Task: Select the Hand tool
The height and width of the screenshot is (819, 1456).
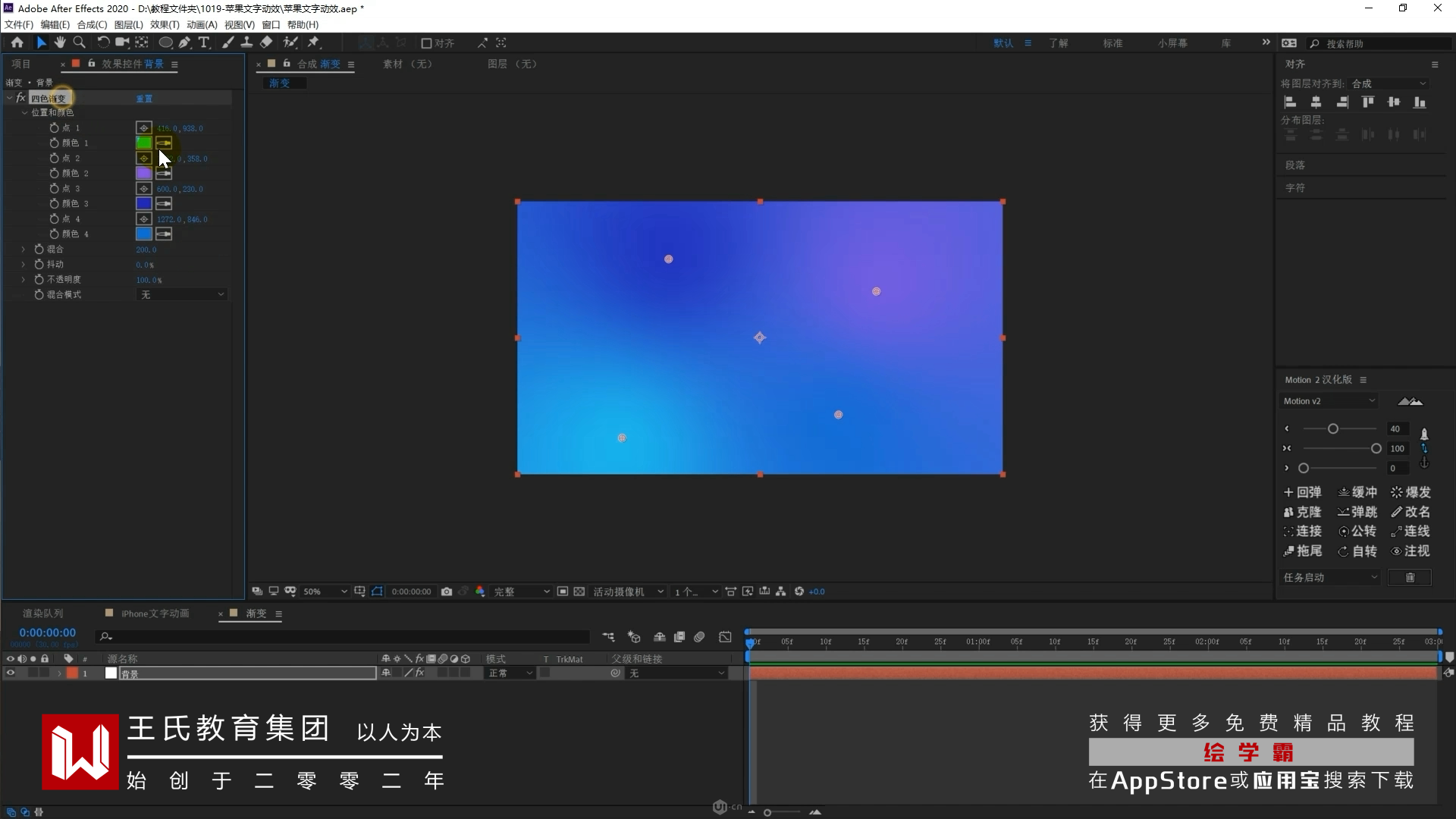Action: (x=60, y=43)
